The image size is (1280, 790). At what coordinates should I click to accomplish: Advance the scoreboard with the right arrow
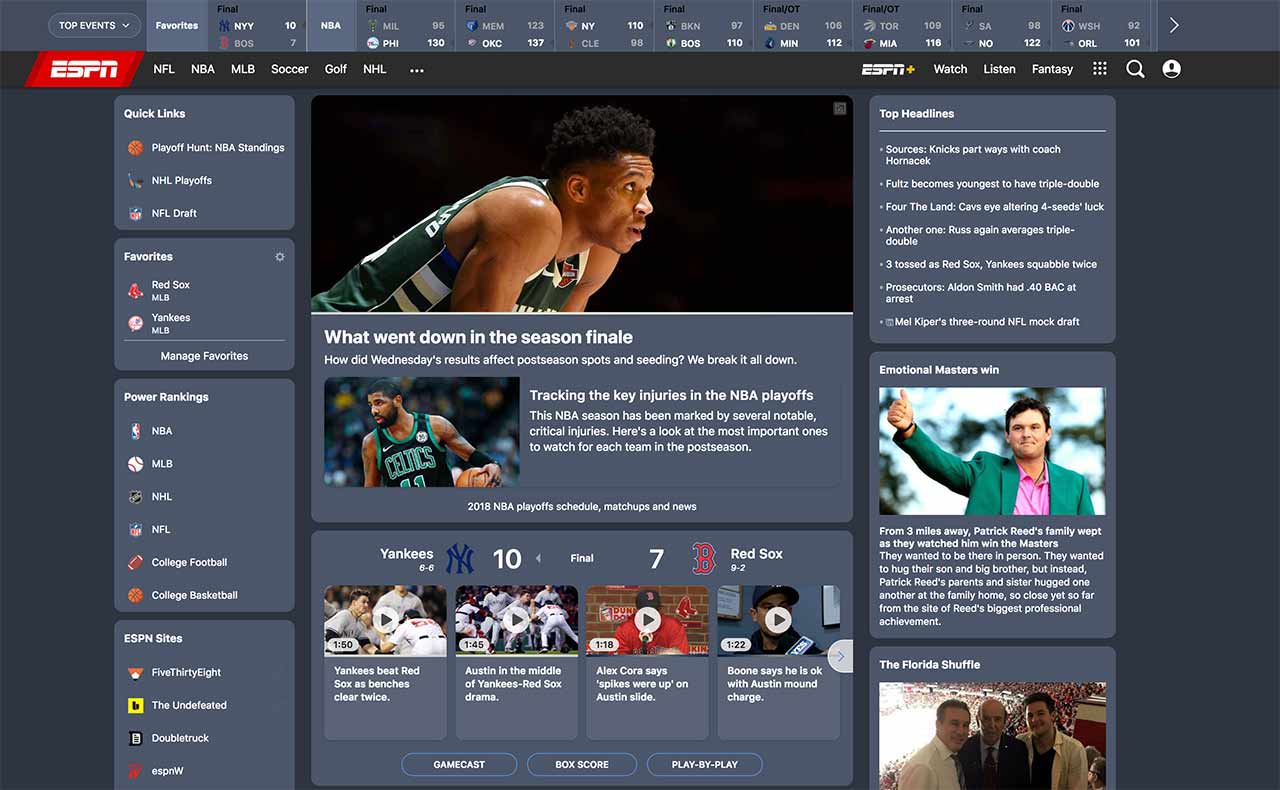pos(1174,25)
